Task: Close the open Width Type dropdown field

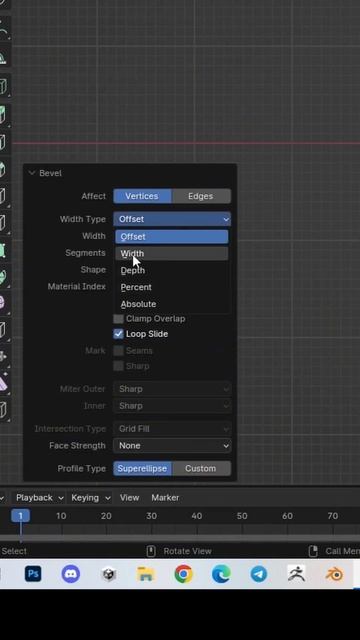Action: coord(172,219)
